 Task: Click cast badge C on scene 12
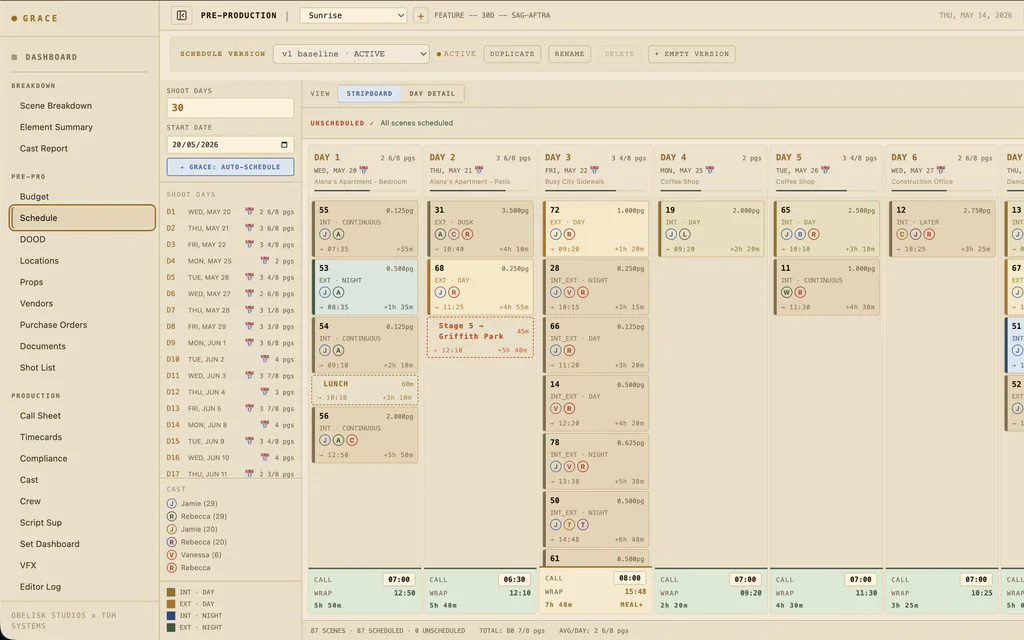[x=902, y=234]
